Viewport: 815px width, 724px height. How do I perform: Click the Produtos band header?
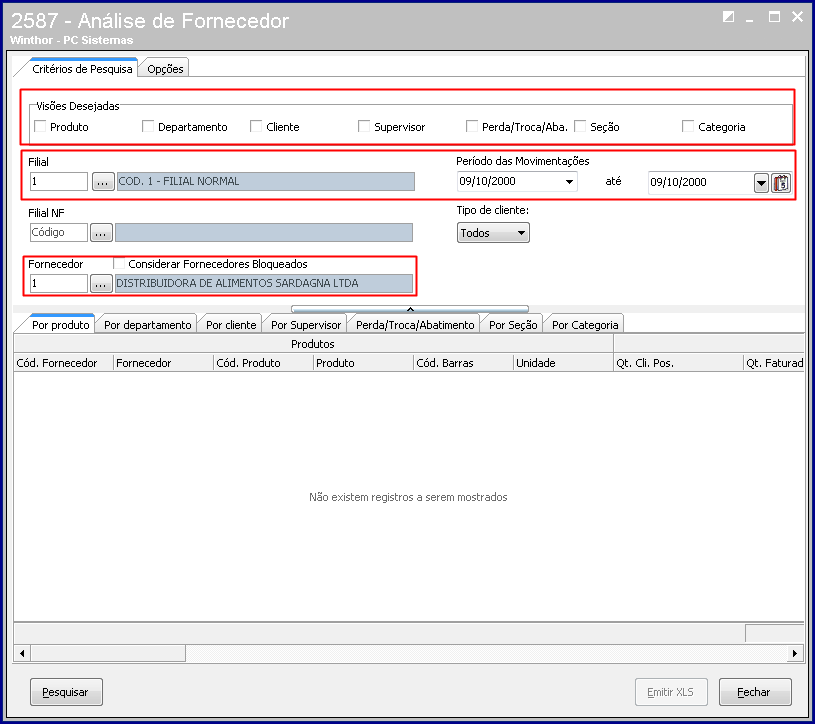(313, 344)
